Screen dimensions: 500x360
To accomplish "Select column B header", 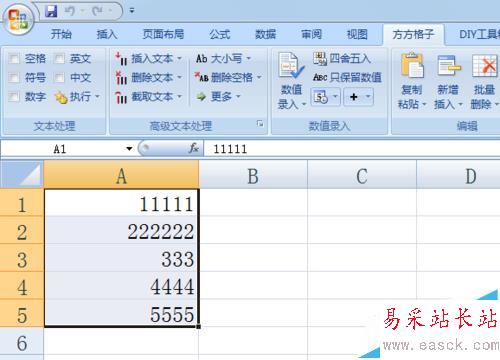I will point(253,175).
